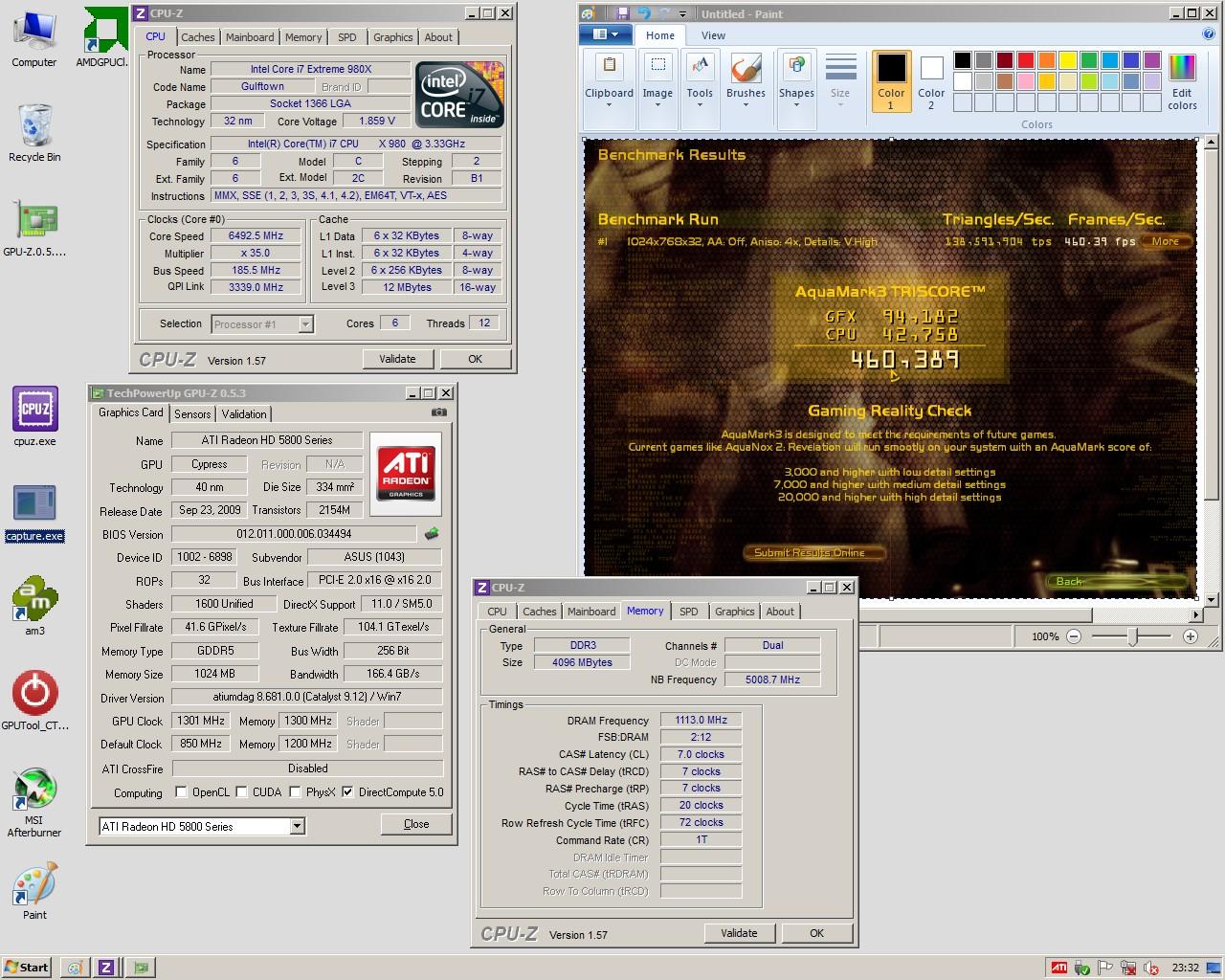Expand the Image group dropdown in Paint
The width and height of the screenshot is (1225, 980).
tap(657, 89)
